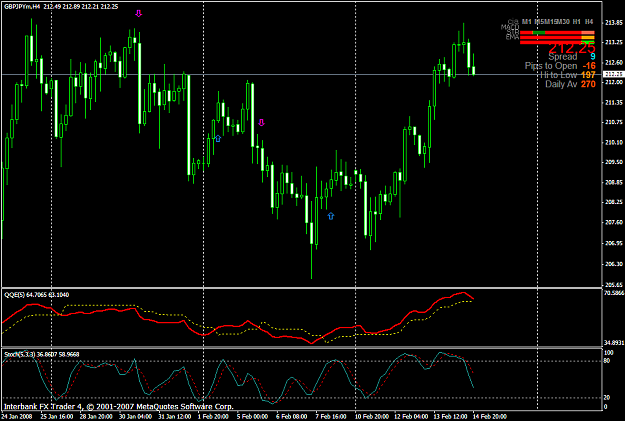Click the 209.50 price axis label

pyautogui.click(x=614, y=162)
